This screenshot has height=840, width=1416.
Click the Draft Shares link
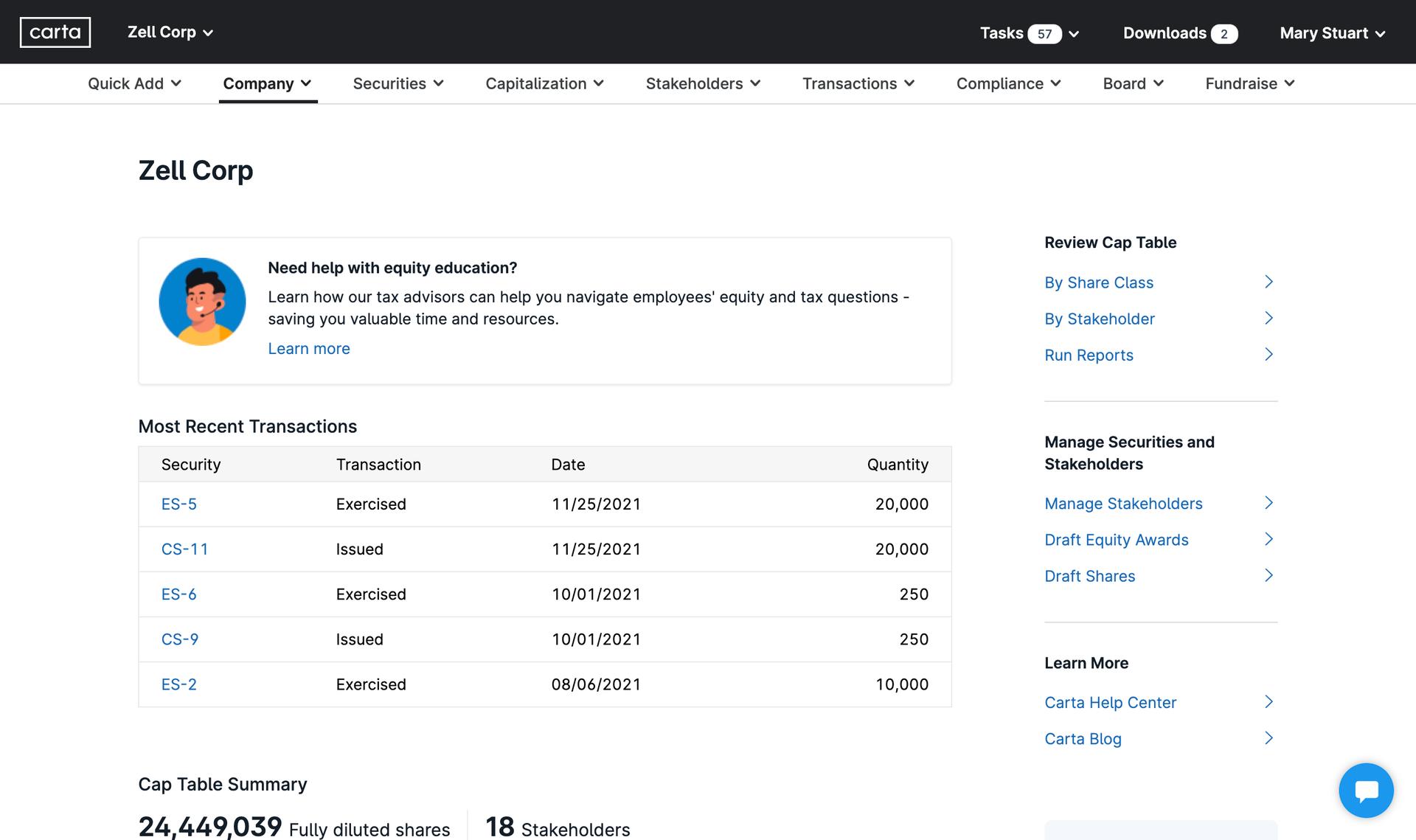tap(1089, 576)
